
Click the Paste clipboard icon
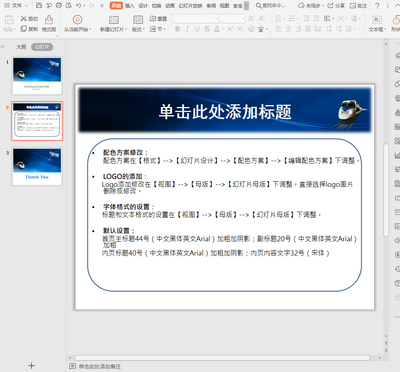coord(9,20)
